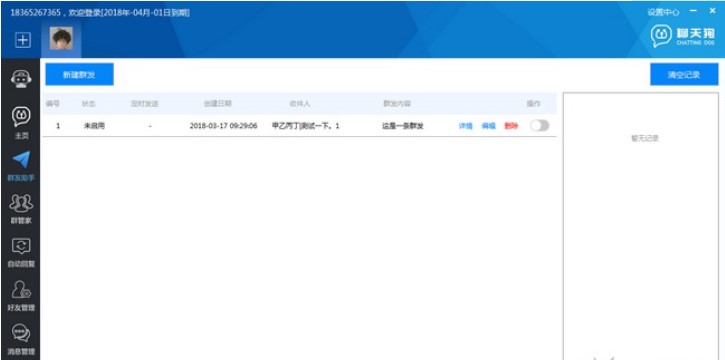The image size is (725, 360).
Task: Click the 未启用 status cell
Action: pyautogui.click(x=94, y=126)
